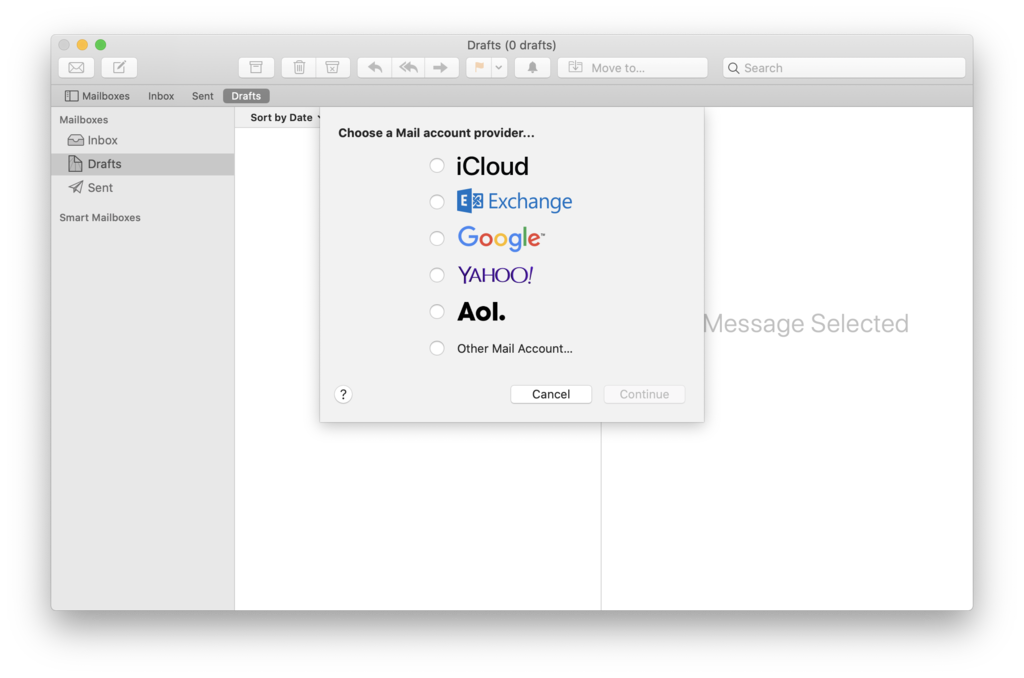Open the Sort by Date dropdown
Image resolution: width=1024 pixels, height=678 pixels.
(x=285, y=118)
